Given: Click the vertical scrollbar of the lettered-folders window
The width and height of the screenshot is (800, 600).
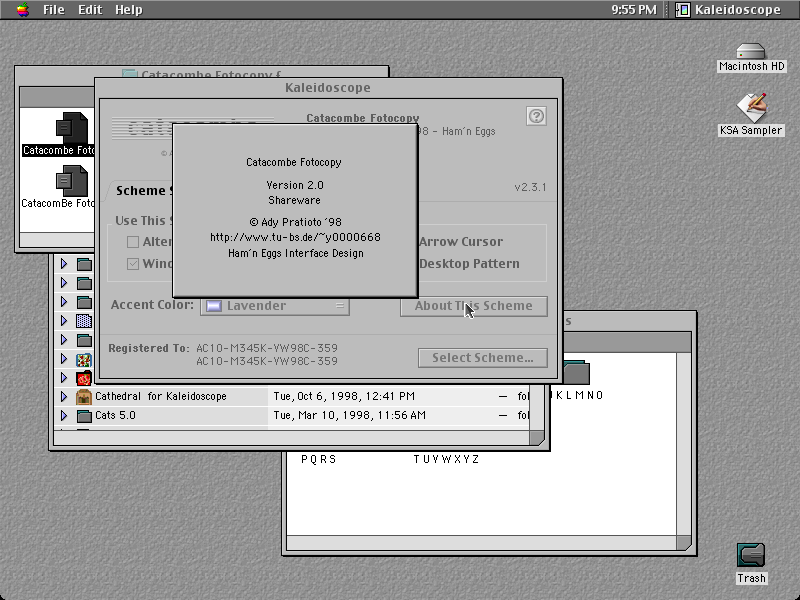Looking at the screenshot, I should 684,443.
